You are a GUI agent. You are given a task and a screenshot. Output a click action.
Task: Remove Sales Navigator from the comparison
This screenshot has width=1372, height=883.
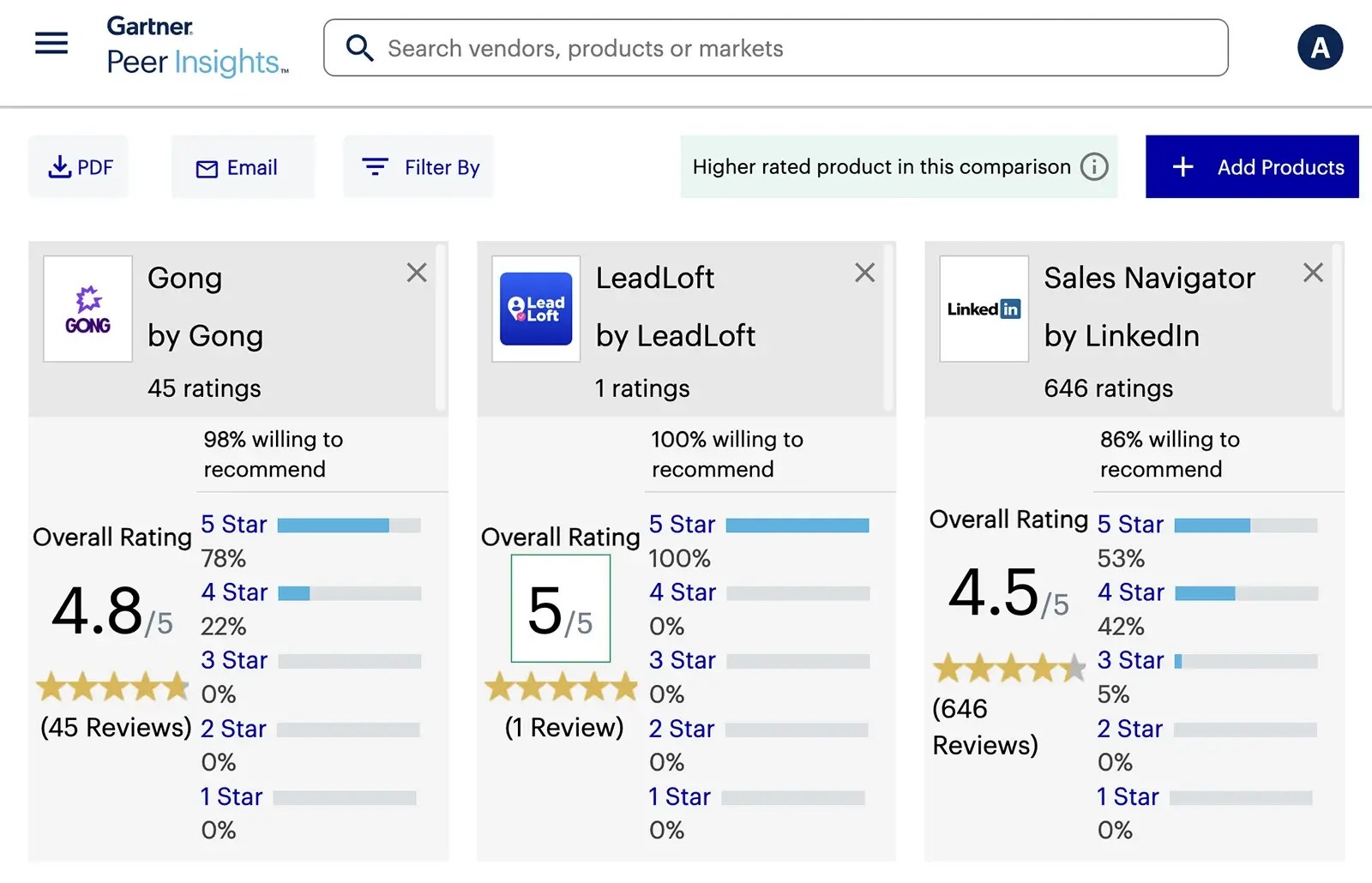[1313, 273]
